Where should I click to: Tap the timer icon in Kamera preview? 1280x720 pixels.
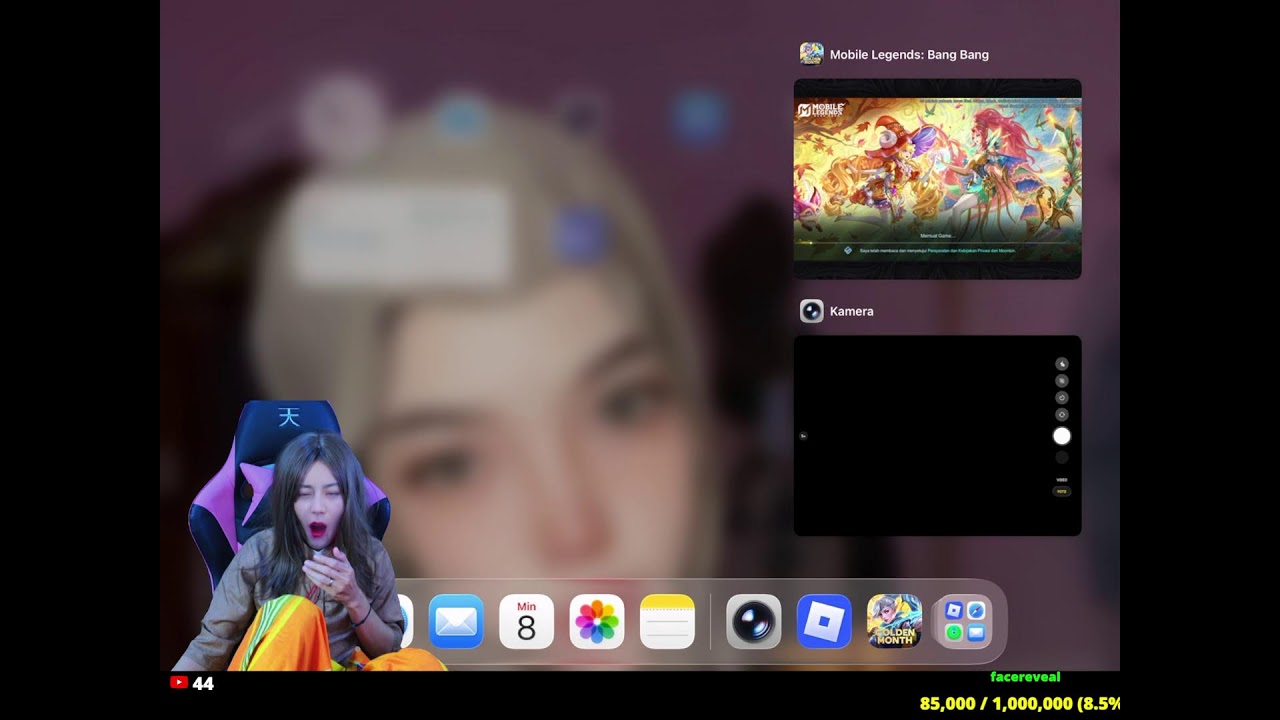[1062, 398]
